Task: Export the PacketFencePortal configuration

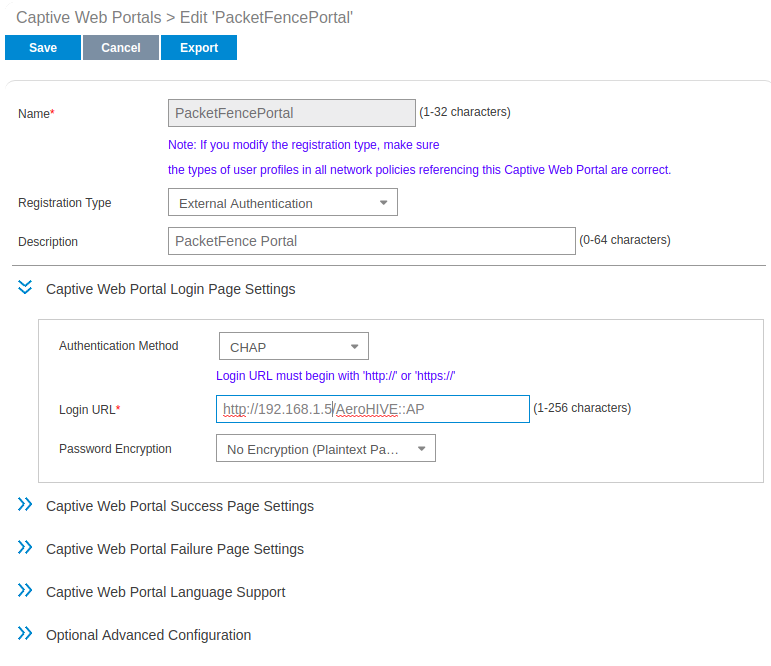Action: tap(199, 48)
